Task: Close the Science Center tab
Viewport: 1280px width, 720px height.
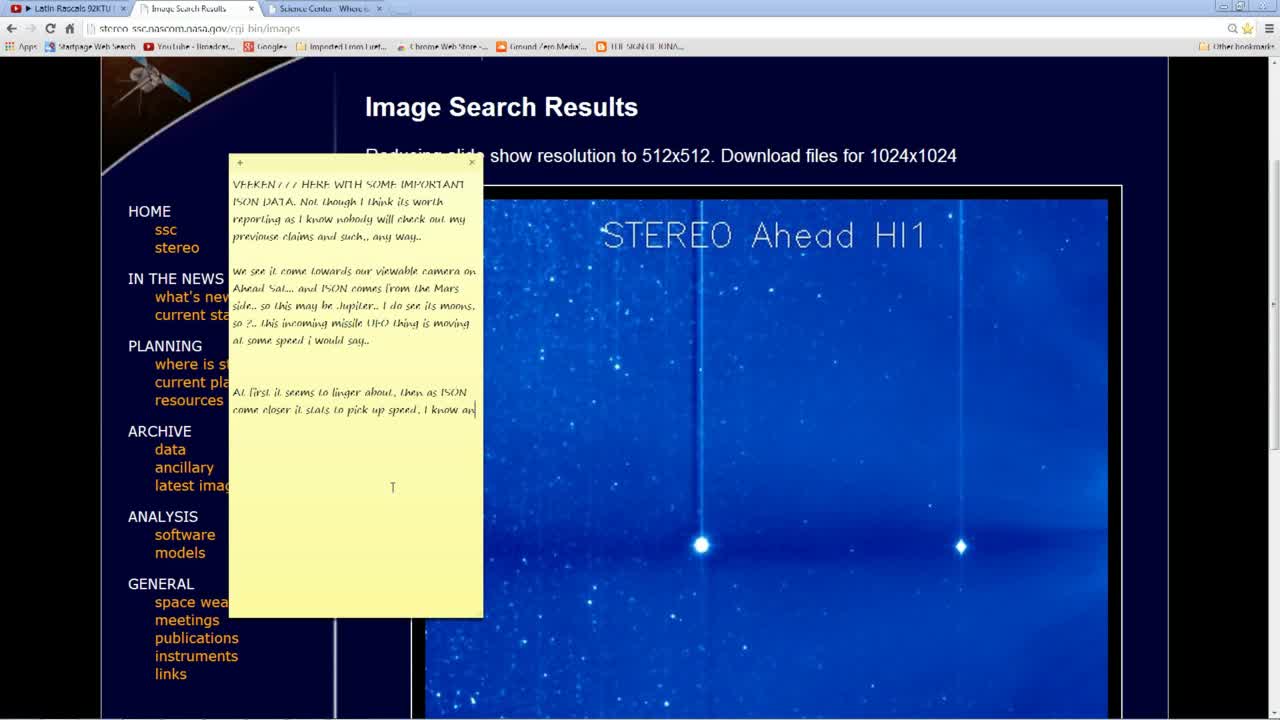Action: 379,9
